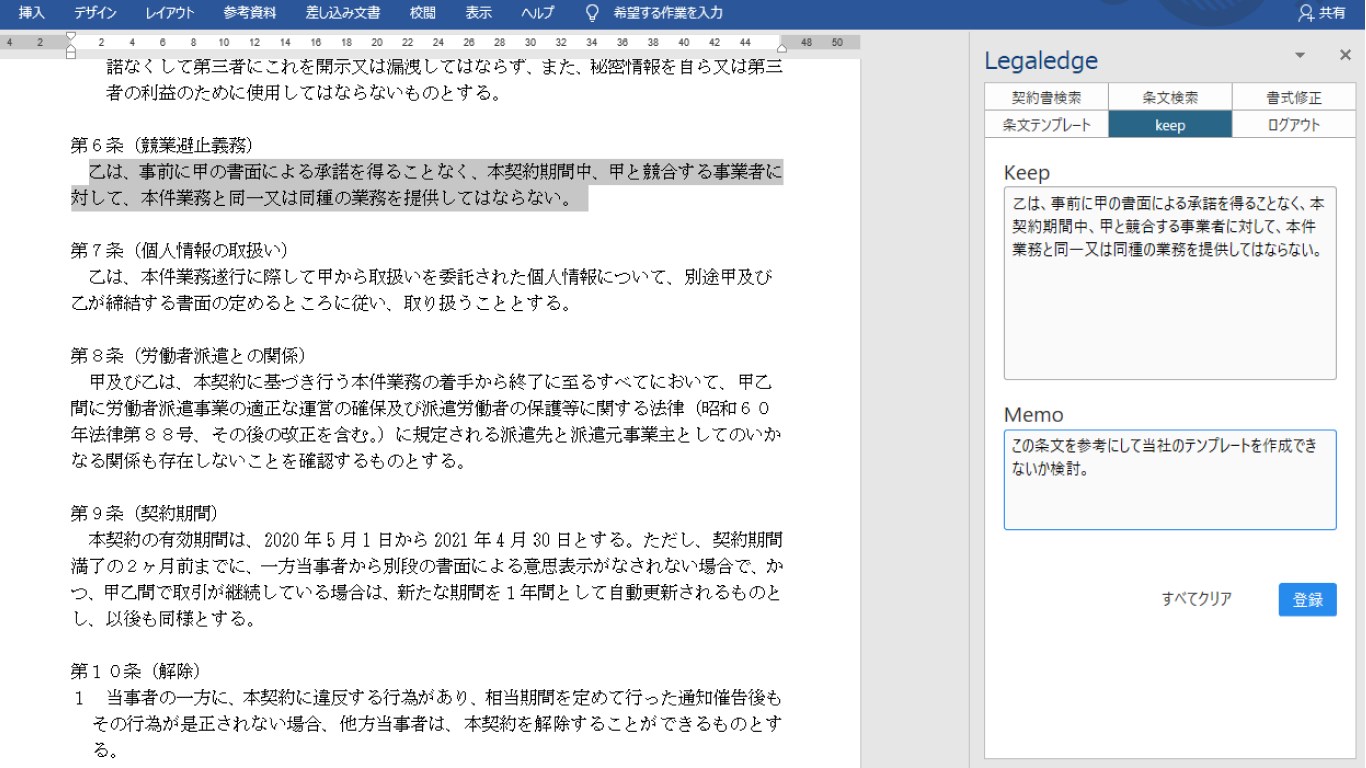The image size is (1366, 768).
Task: Click the heading 第7条（個人情報の取扱い）
Action: point(178,250)
